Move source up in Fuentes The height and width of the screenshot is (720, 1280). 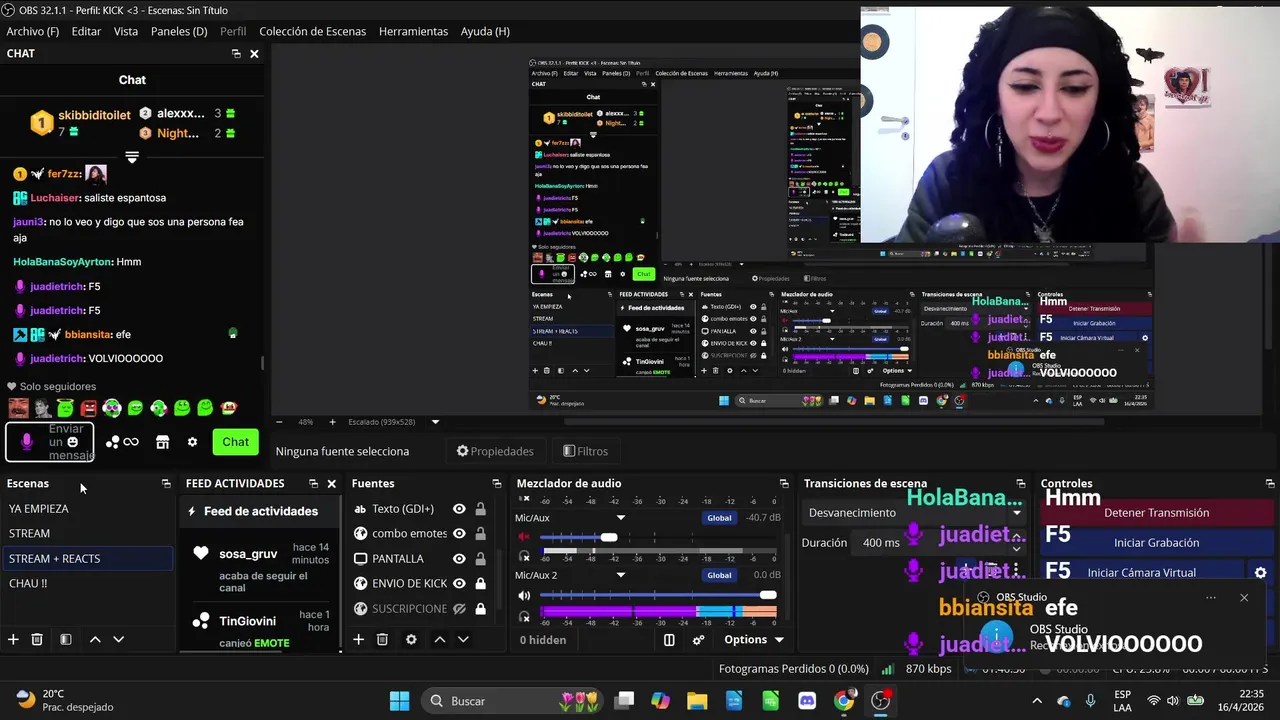(x=439, y=639)
